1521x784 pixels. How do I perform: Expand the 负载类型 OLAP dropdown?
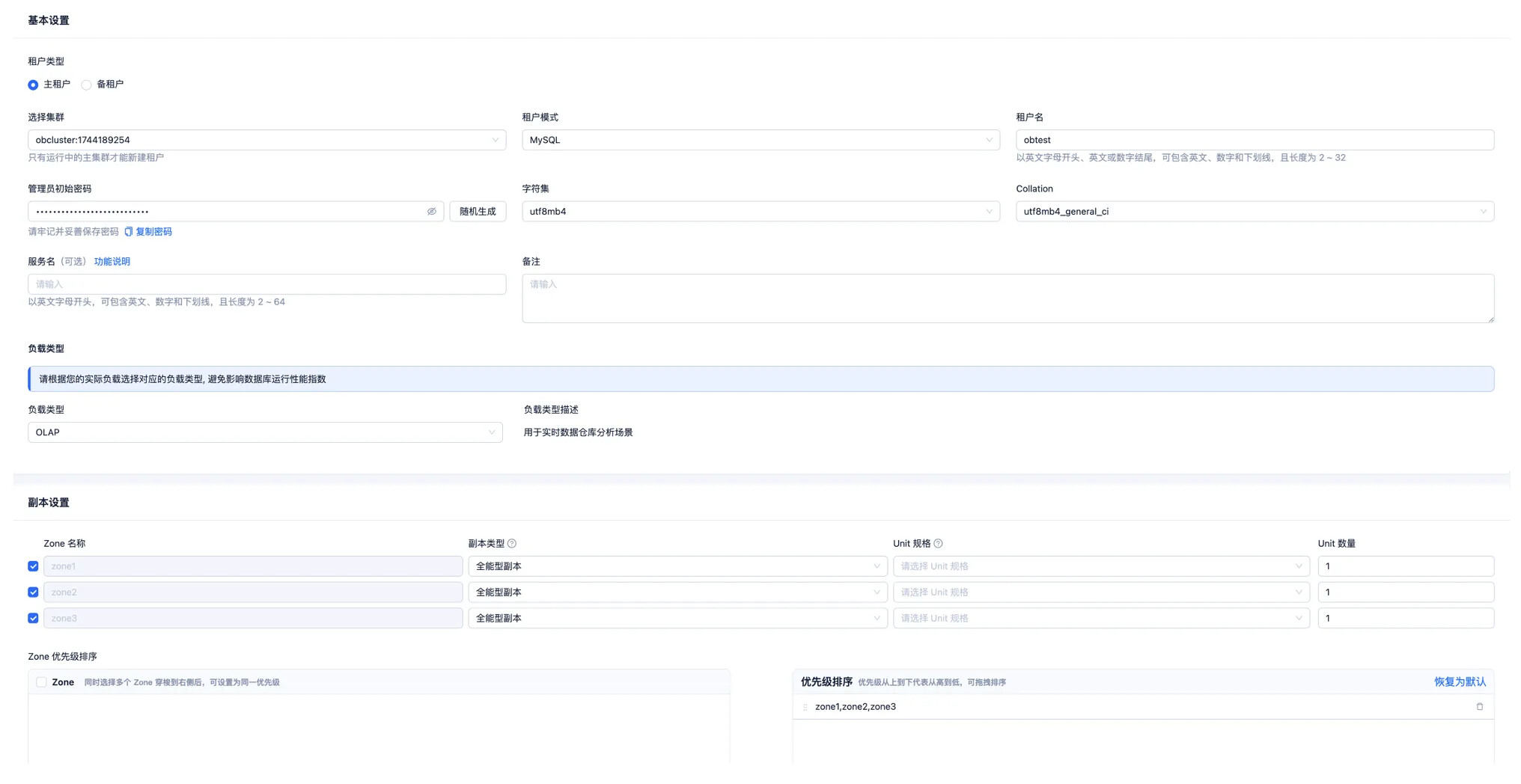[265, 432]
